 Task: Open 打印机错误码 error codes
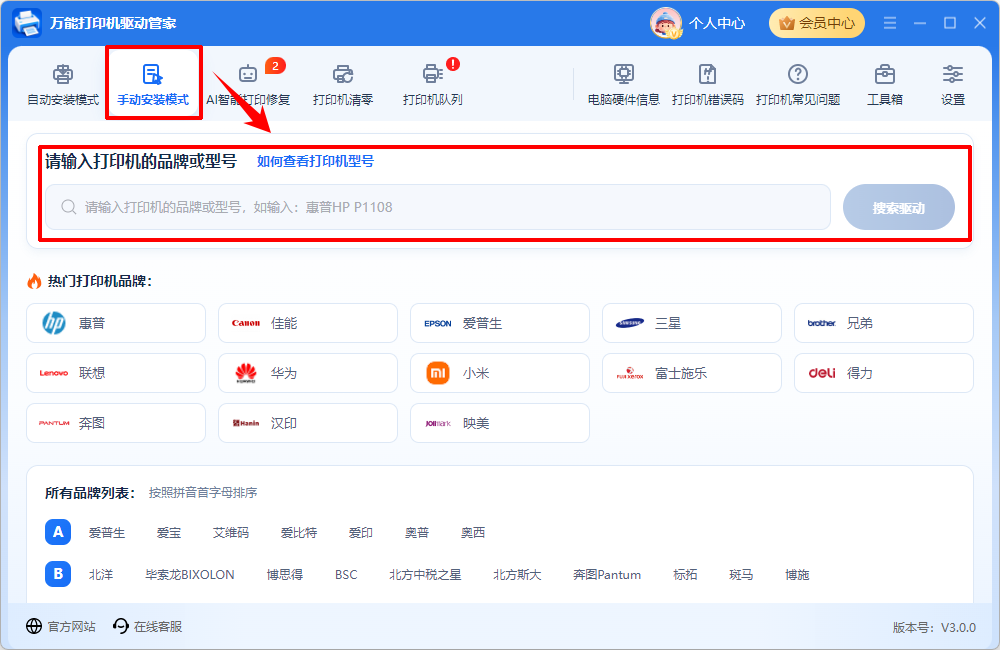pos(707,85)
